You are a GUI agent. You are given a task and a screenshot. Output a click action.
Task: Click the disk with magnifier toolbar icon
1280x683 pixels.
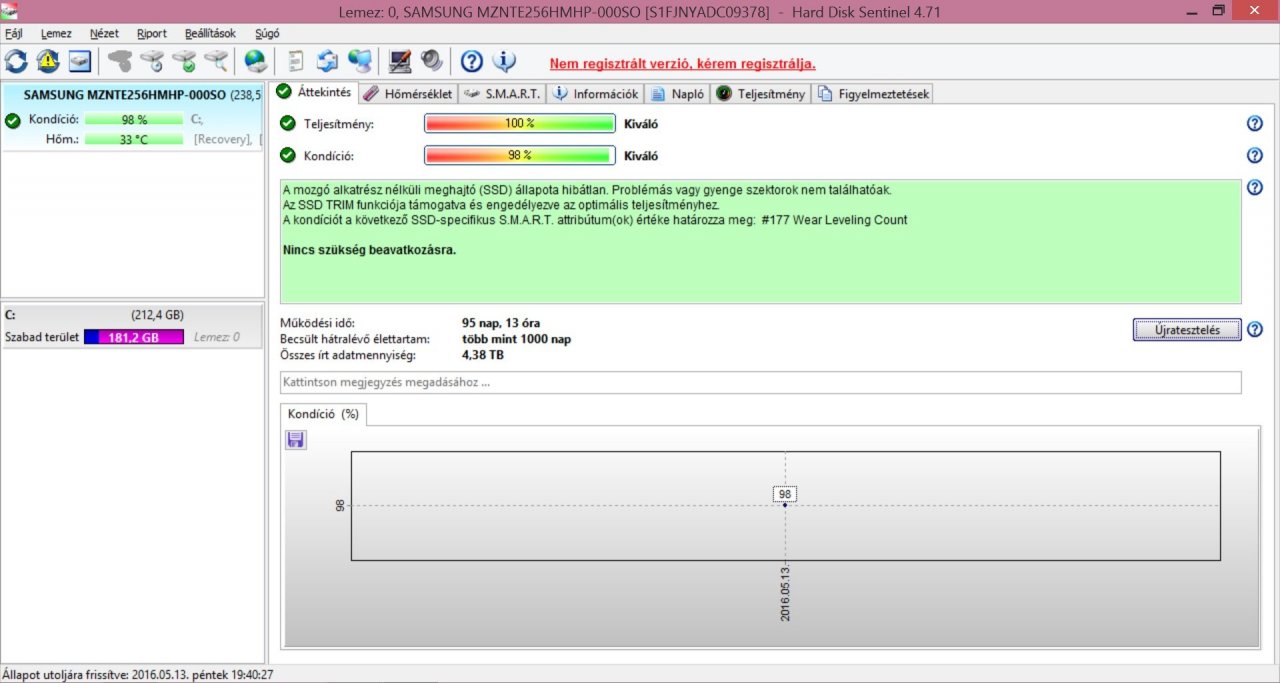point(216,61)
